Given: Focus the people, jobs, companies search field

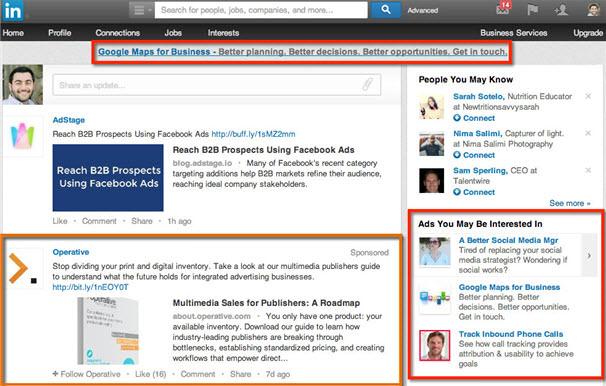Looking at the screenshot, I should pos(261,10).
